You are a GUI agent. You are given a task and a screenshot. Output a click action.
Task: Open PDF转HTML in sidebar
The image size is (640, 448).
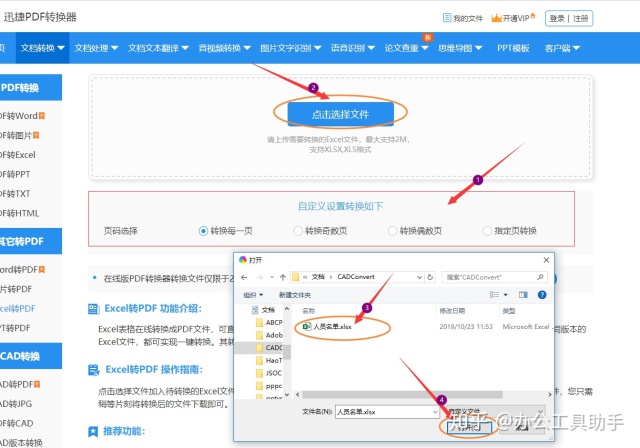coord(20,213)
